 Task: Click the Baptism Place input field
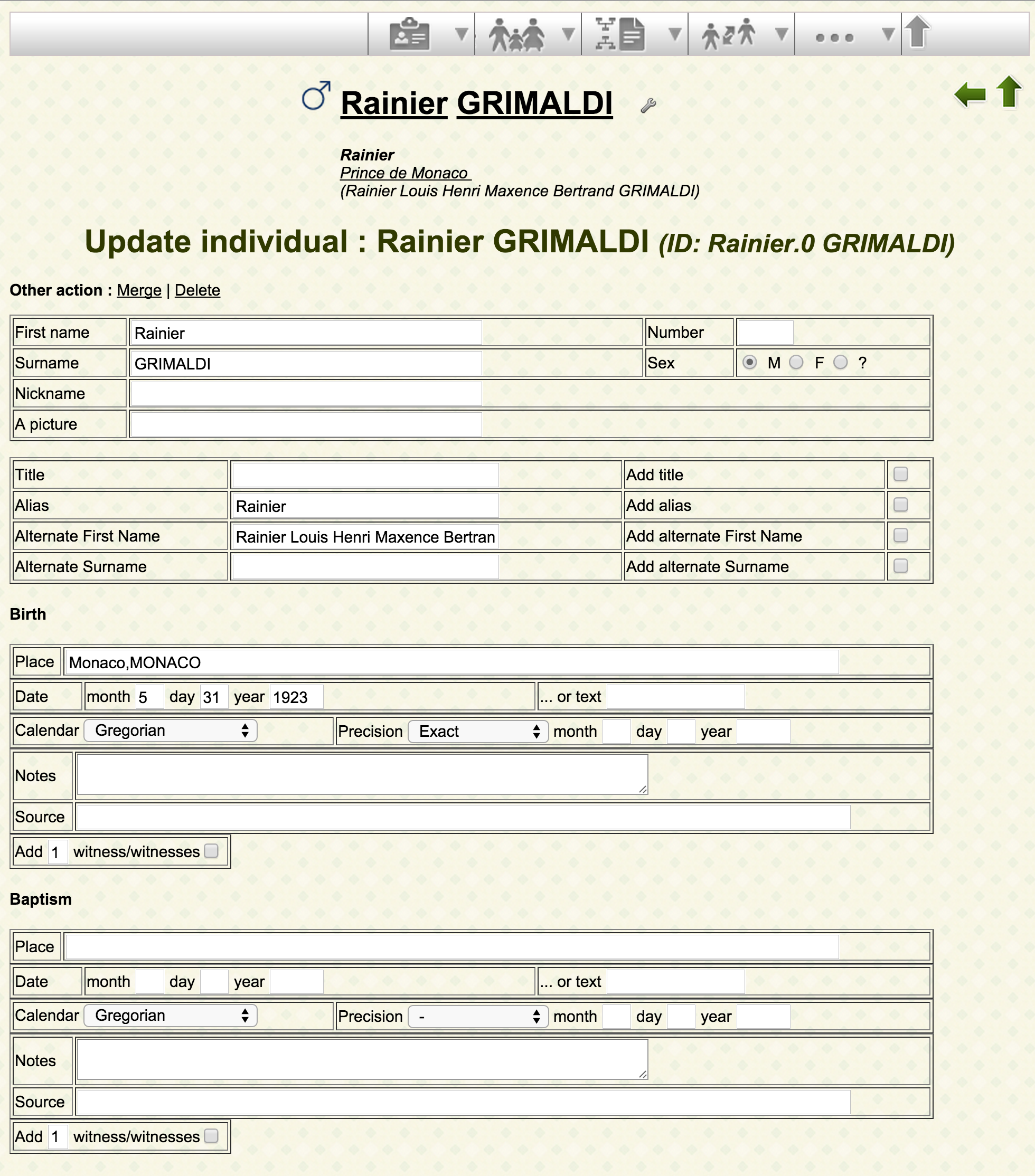click(x=452, y=947)
